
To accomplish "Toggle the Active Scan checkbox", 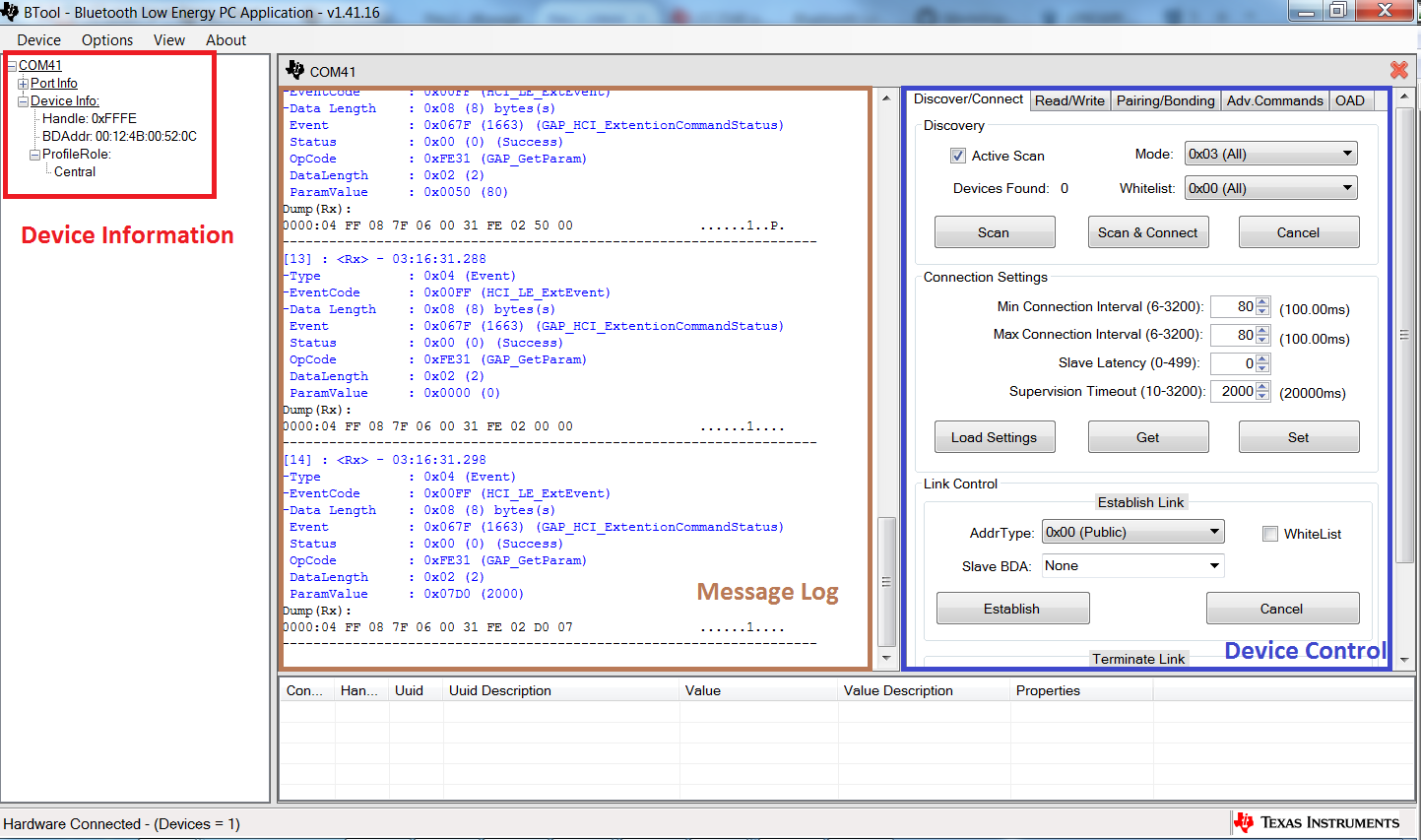I will (957, 156).
